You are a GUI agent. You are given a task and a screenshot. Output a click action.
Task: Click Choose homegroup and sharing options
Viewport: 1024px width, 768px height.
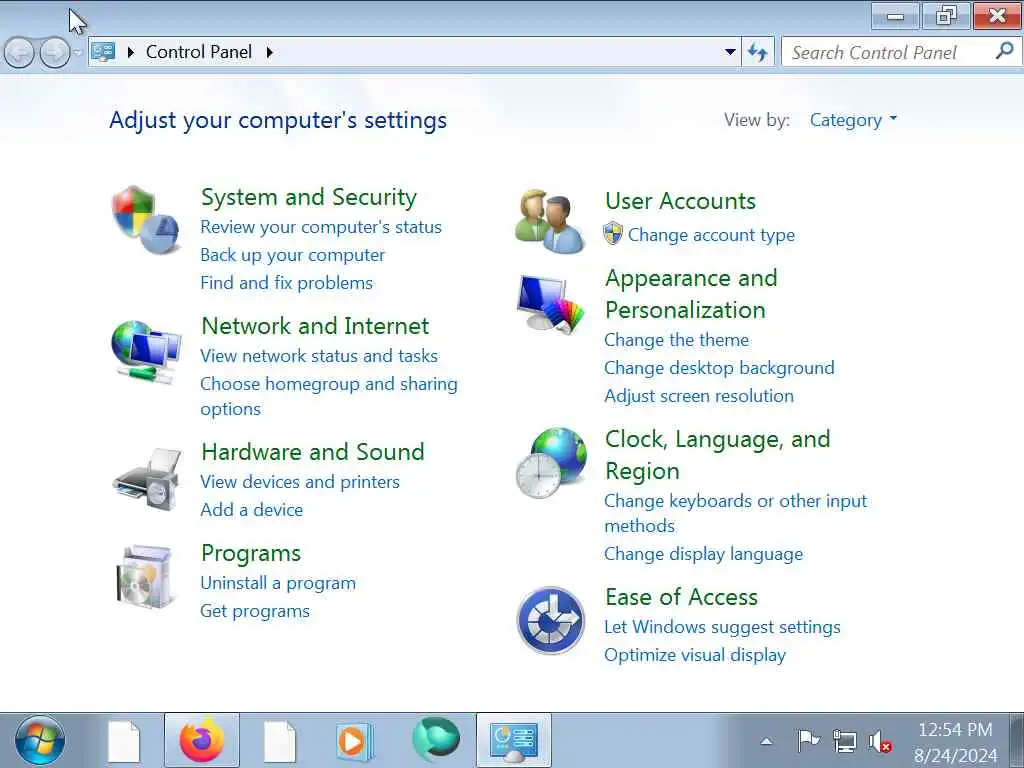pyautogui.click(x=328, y=396)
